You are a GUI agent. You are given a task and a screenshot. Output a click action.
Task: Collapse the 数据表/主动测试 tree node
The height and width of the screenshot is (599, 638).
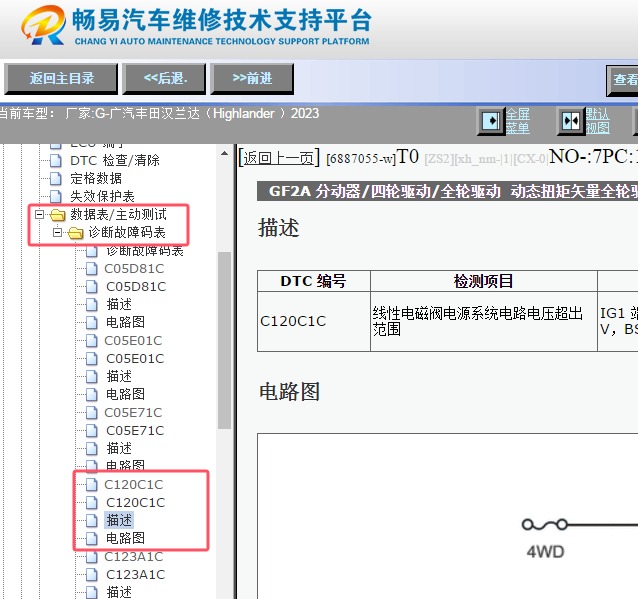coord(39,214)
